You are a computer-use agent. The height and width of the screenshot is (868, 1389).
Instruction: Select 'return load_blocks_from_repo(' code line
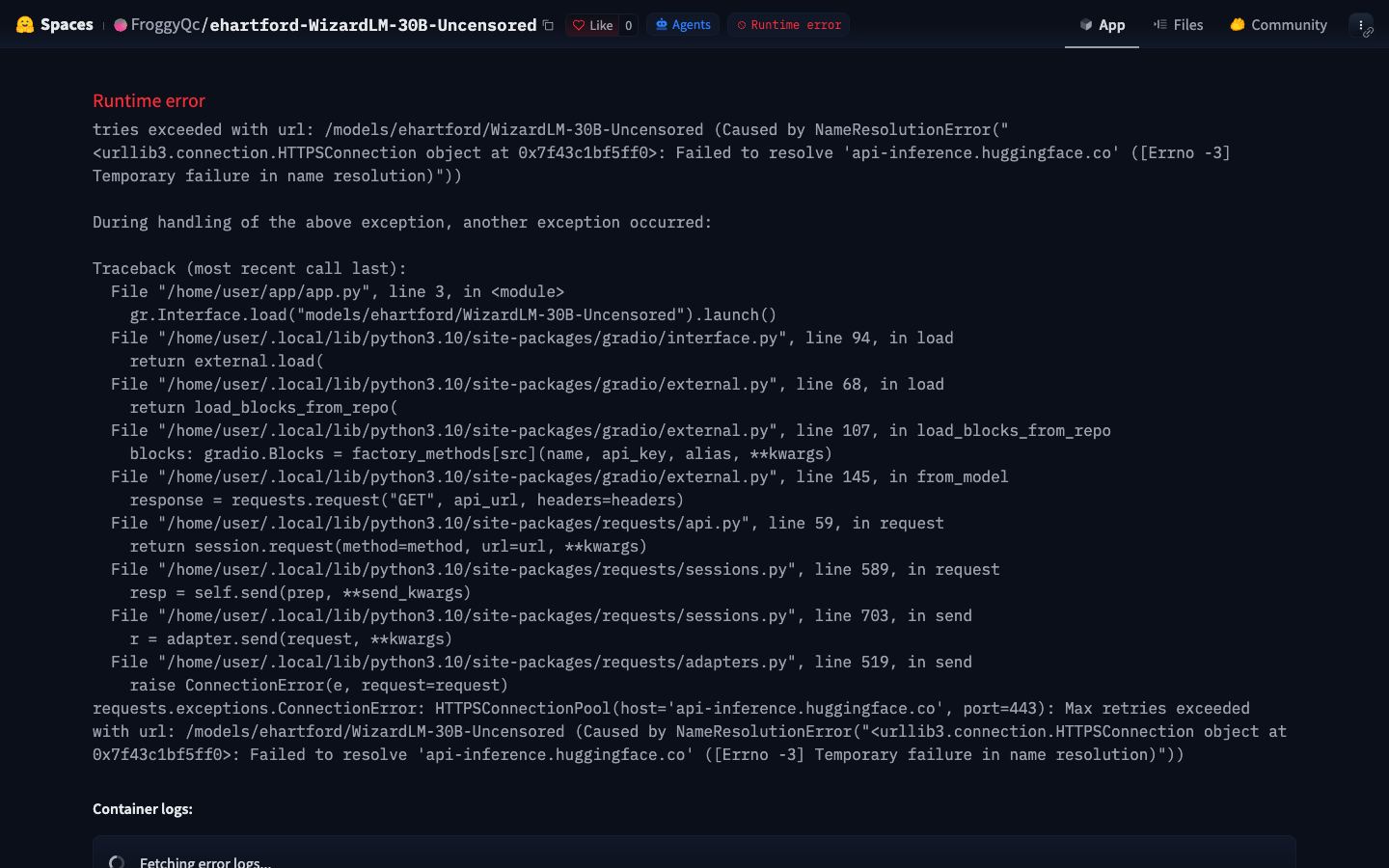click(263, 407)
